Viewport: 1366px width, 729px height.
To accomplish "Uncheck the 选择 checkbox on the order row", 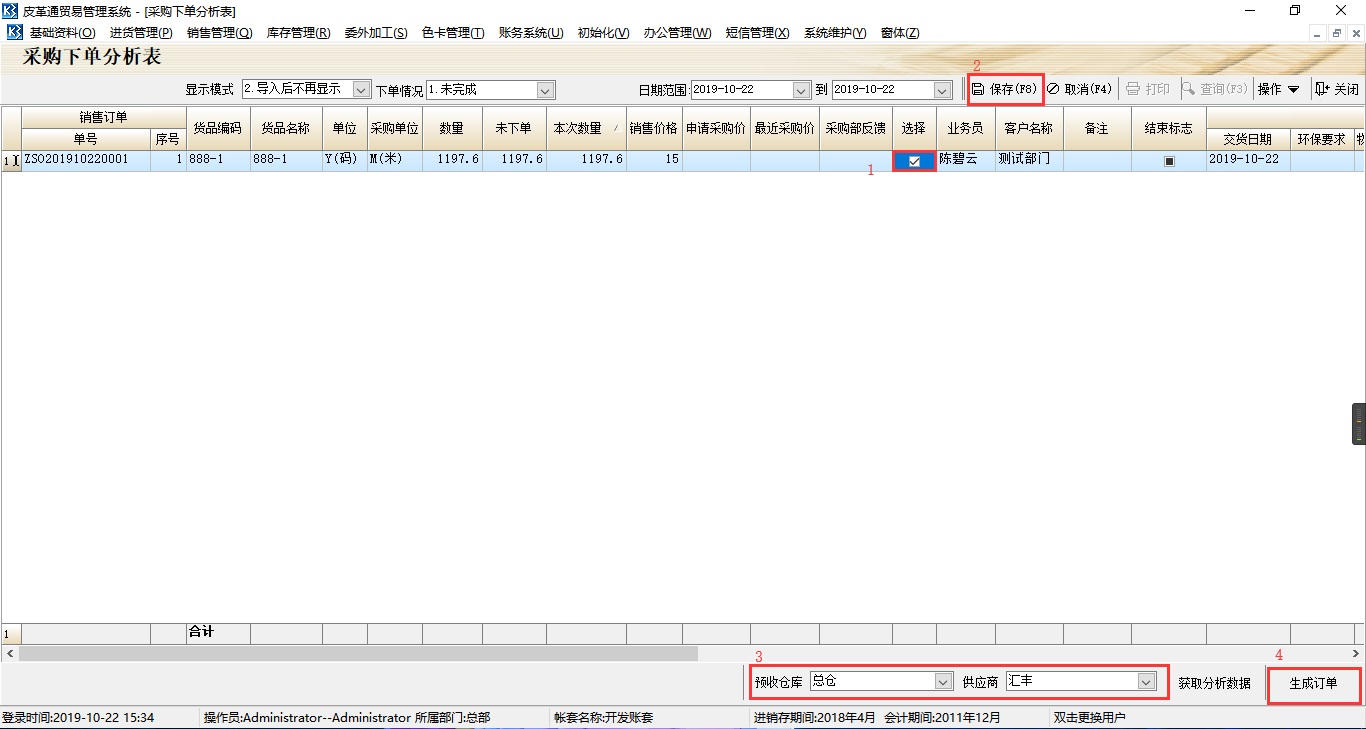I will click(913, 159).
